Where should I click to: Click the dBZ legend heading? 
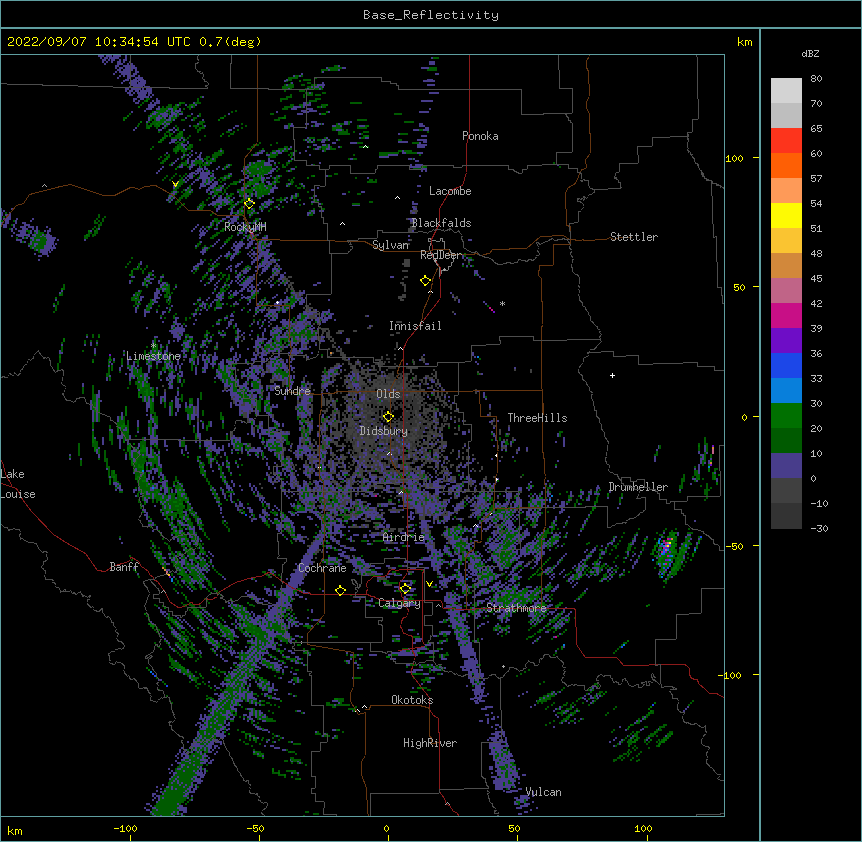coord(810,54)
